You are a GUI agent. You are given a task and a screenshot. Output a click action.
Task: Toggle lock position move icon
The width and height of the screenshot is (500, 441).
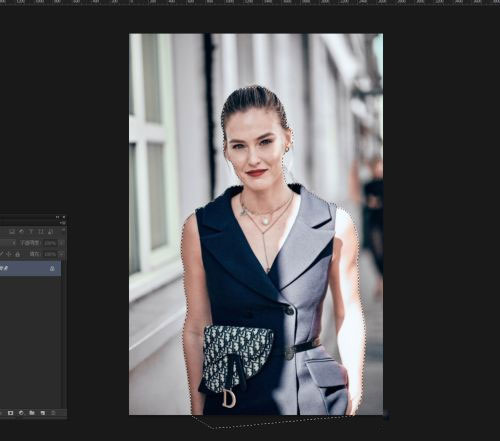pyautogui.click(x=9, y=254)
